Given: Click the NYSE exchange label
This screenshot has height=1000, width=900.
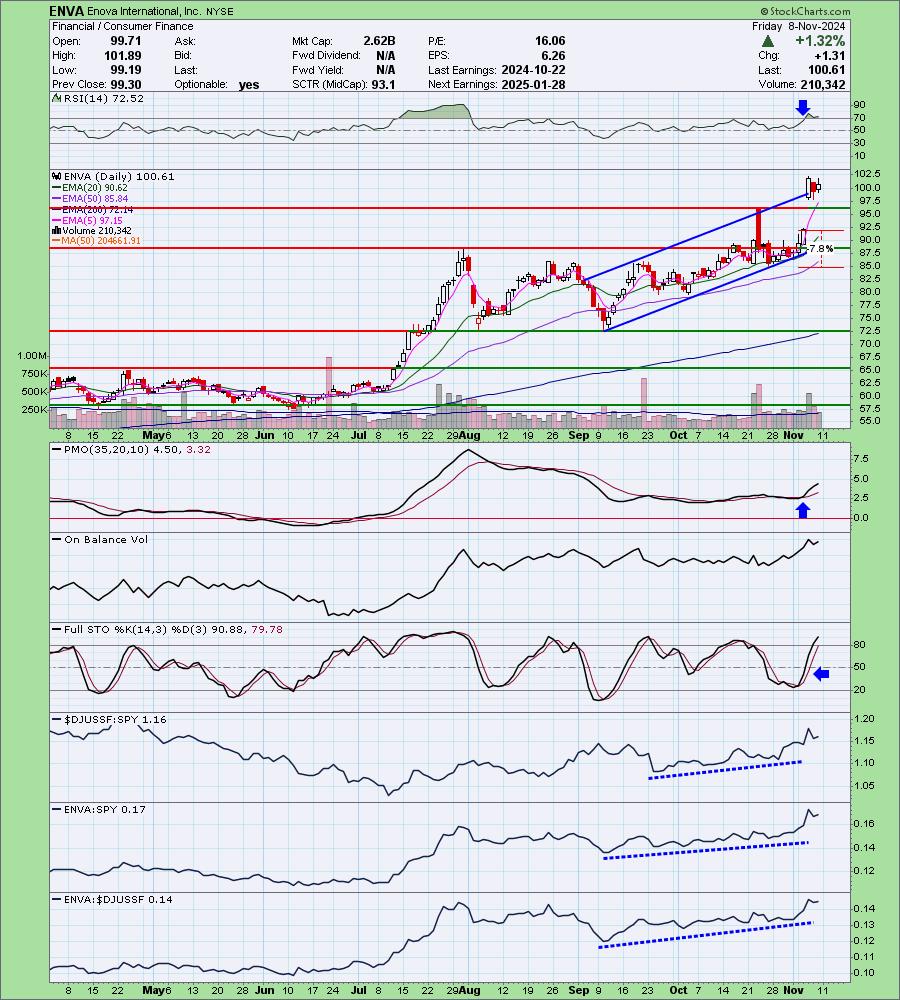Looking at the screenshot, I should click(219, 11).
